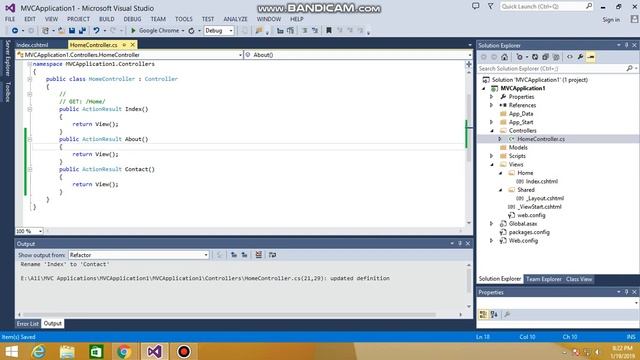Auto-hide pin for Output panel
Viewport: 640px width, 360px height.
[x=460, y=244]
